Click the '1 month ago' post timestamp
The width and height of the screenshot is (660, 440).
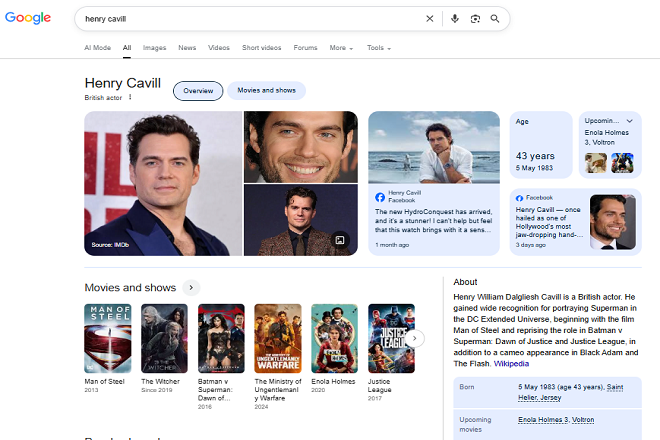[x=392, y=245]
